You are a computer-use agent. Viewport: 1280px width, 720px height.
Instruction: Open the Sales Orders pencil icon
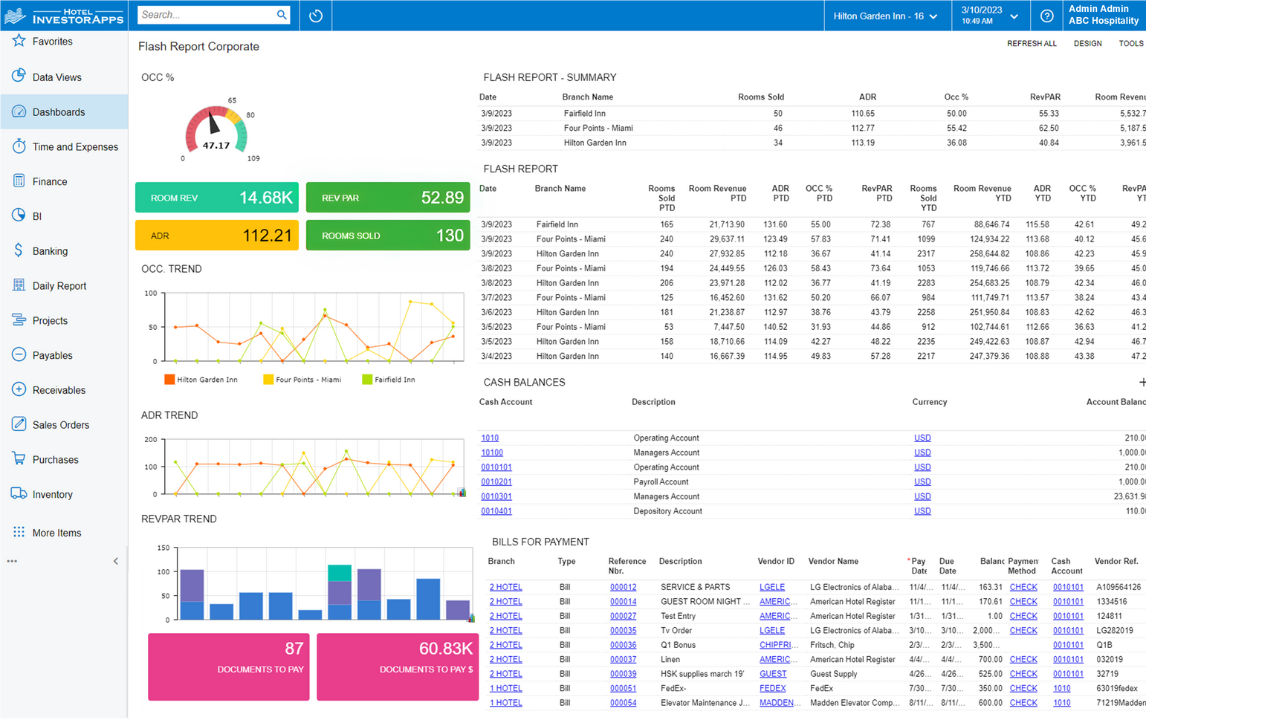(x=18, y=425)
